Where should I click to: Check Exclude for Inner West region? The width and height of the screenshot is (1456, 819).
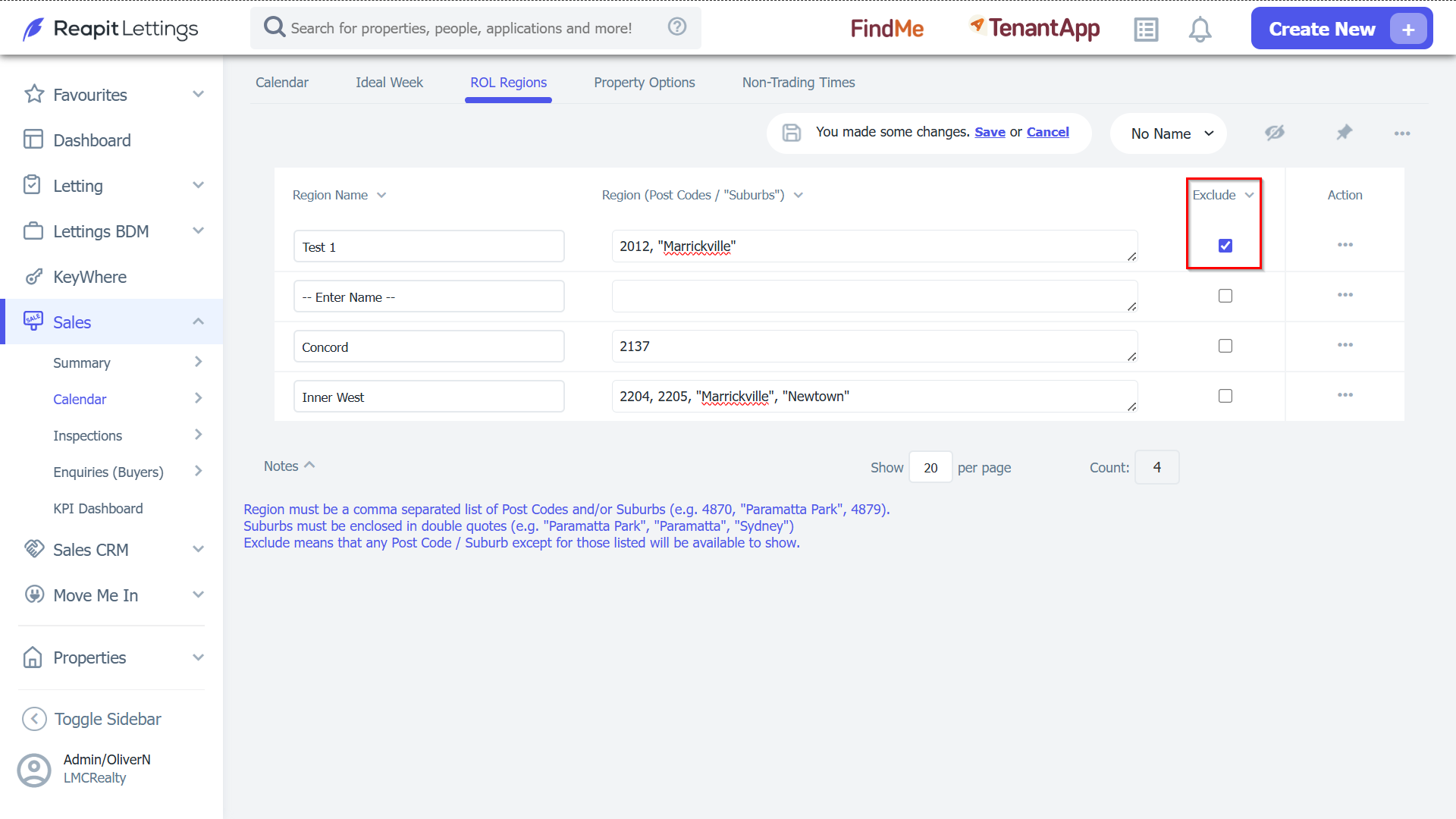coord(1225,396)
